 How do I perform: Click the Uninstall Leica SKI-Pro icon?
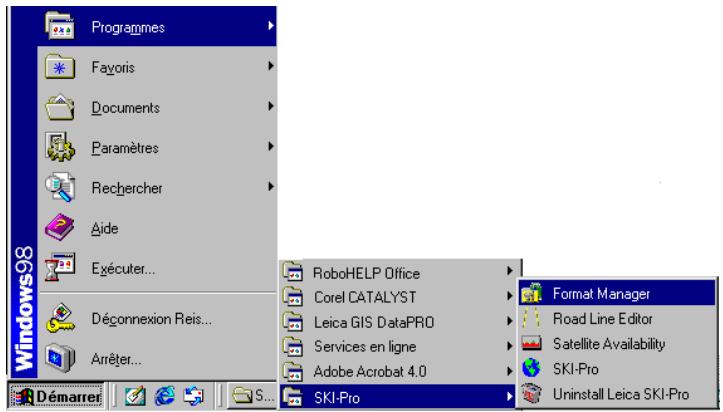531,394
